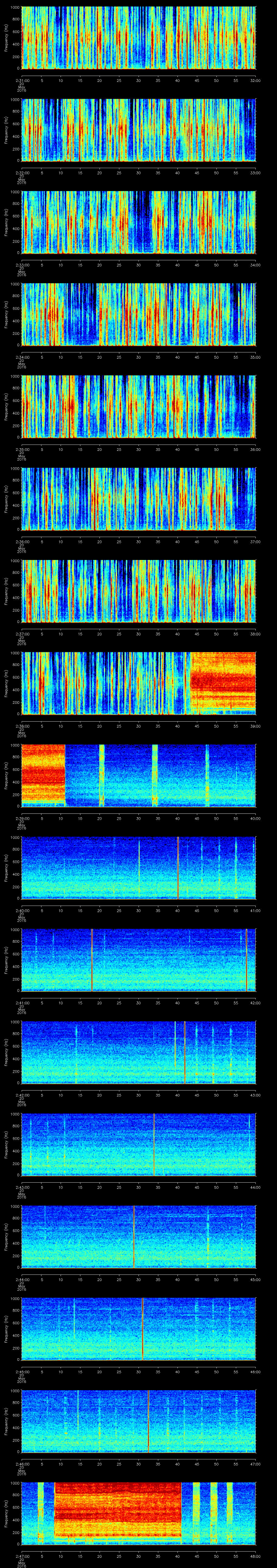Click the 2:33:00 start time label
The width and height of the screenshot is (277, 1568).
click(22, 264)
